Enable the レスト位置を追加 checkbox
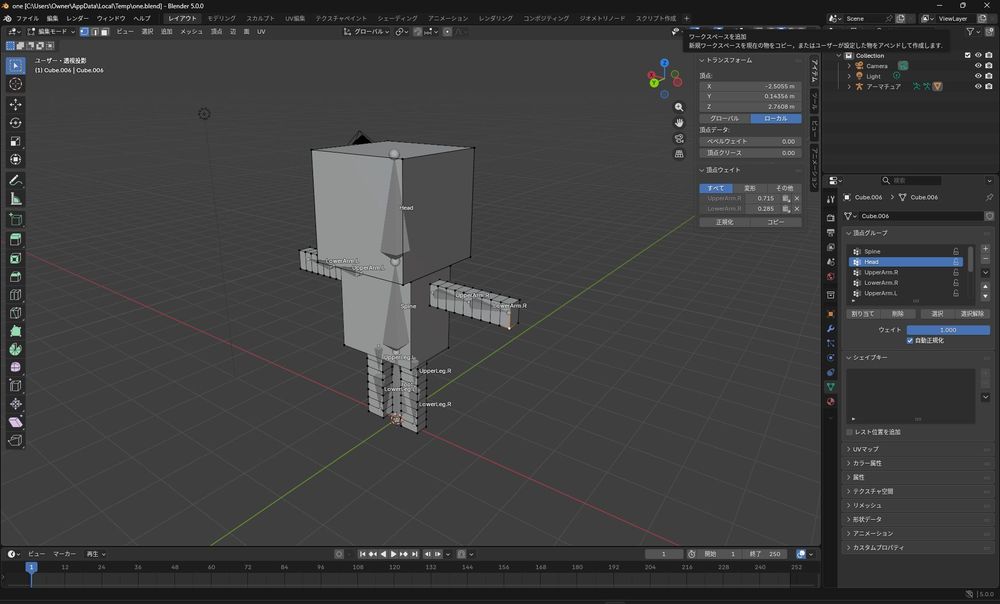The height and width of the screenshot is (604, 1000). (x=850, y=432)
